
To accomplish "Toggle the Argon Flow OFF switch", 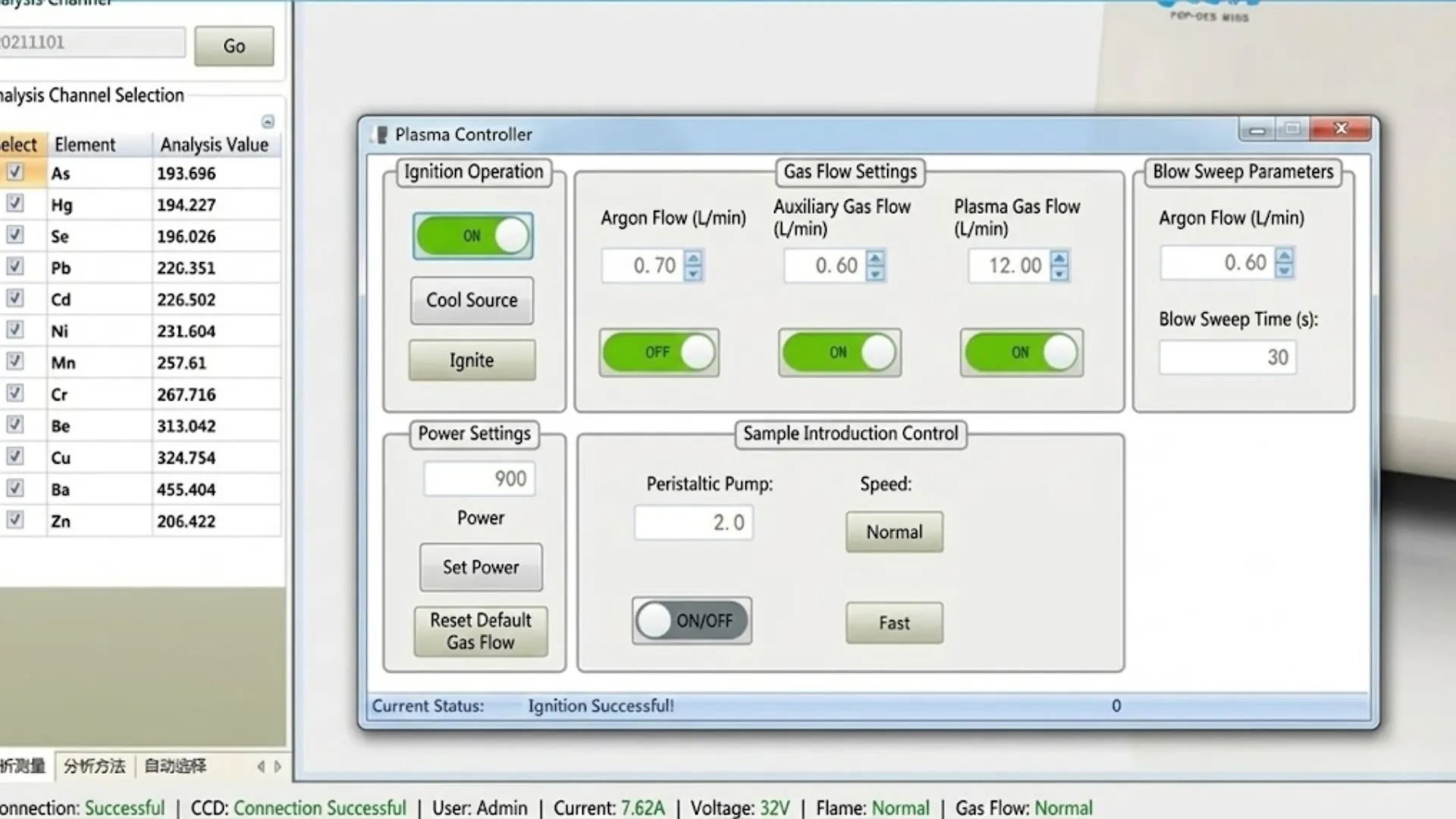I will (659, 353).
